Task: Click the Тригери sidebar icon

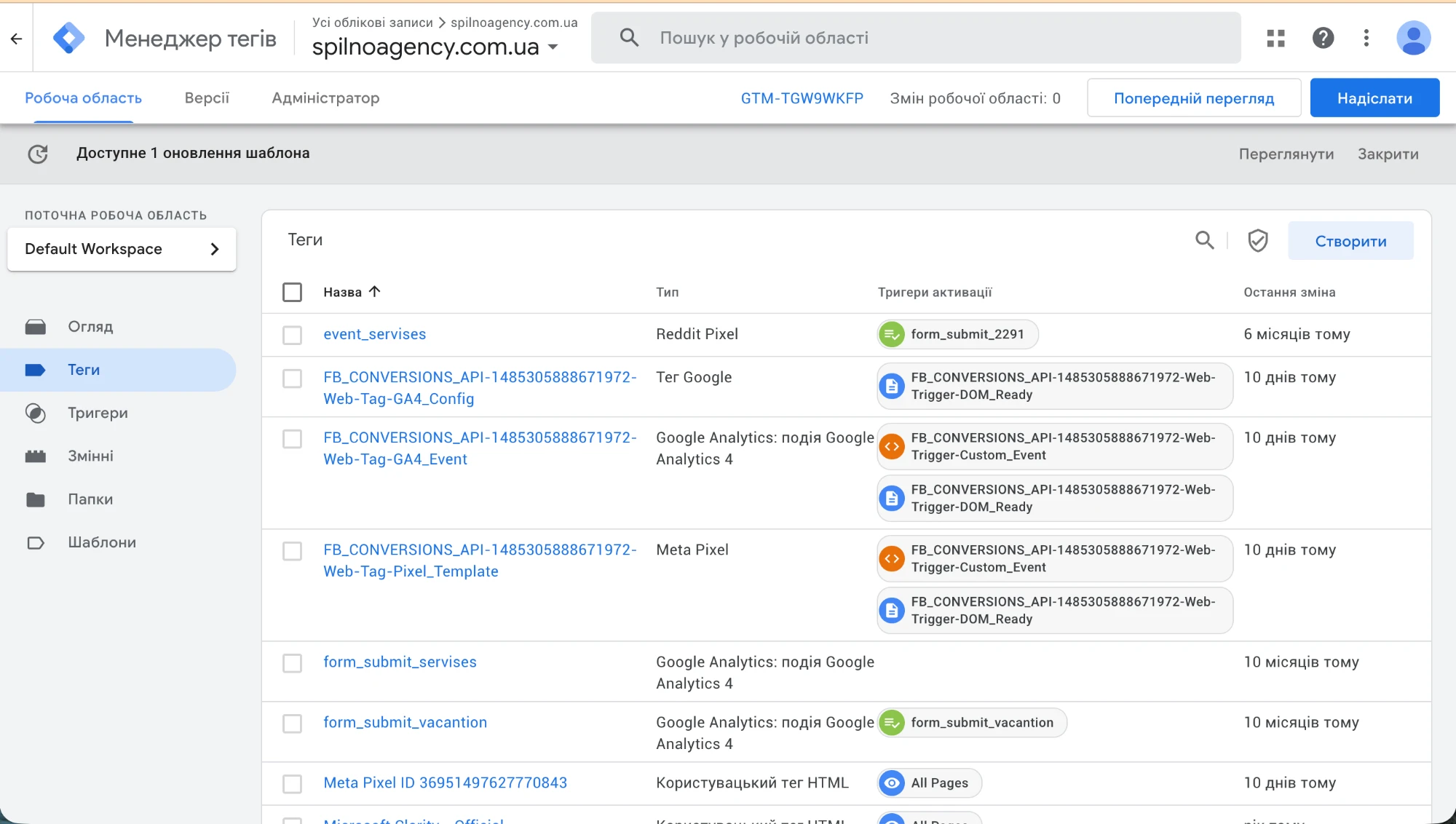Action: pos(36,413)
